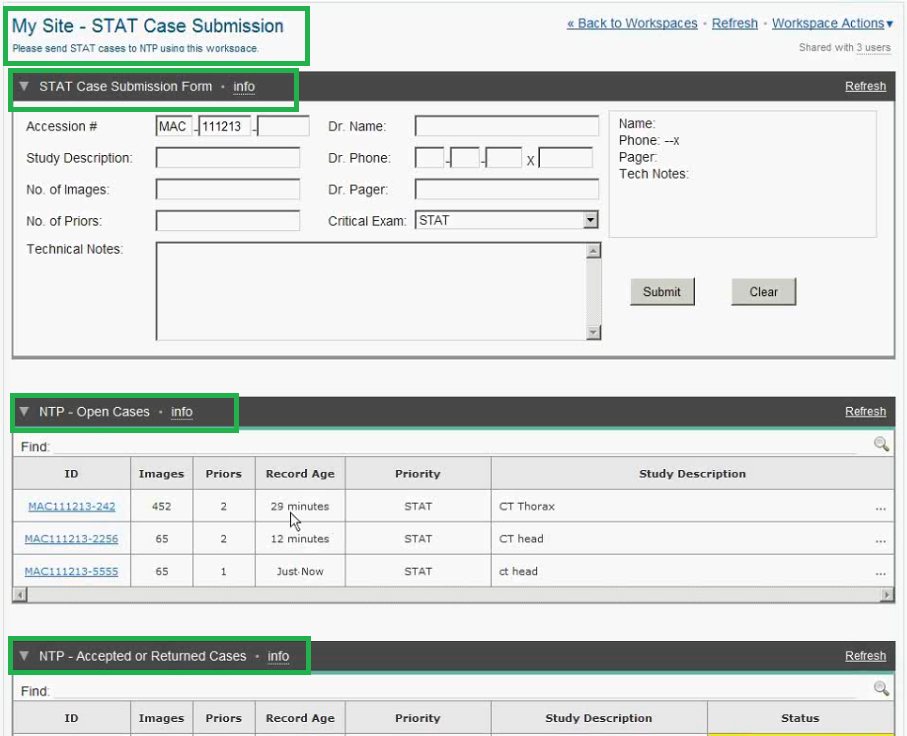Click ellipsis on the CT Thorax row
Screen dimensions: 907x736
point(880,508)
